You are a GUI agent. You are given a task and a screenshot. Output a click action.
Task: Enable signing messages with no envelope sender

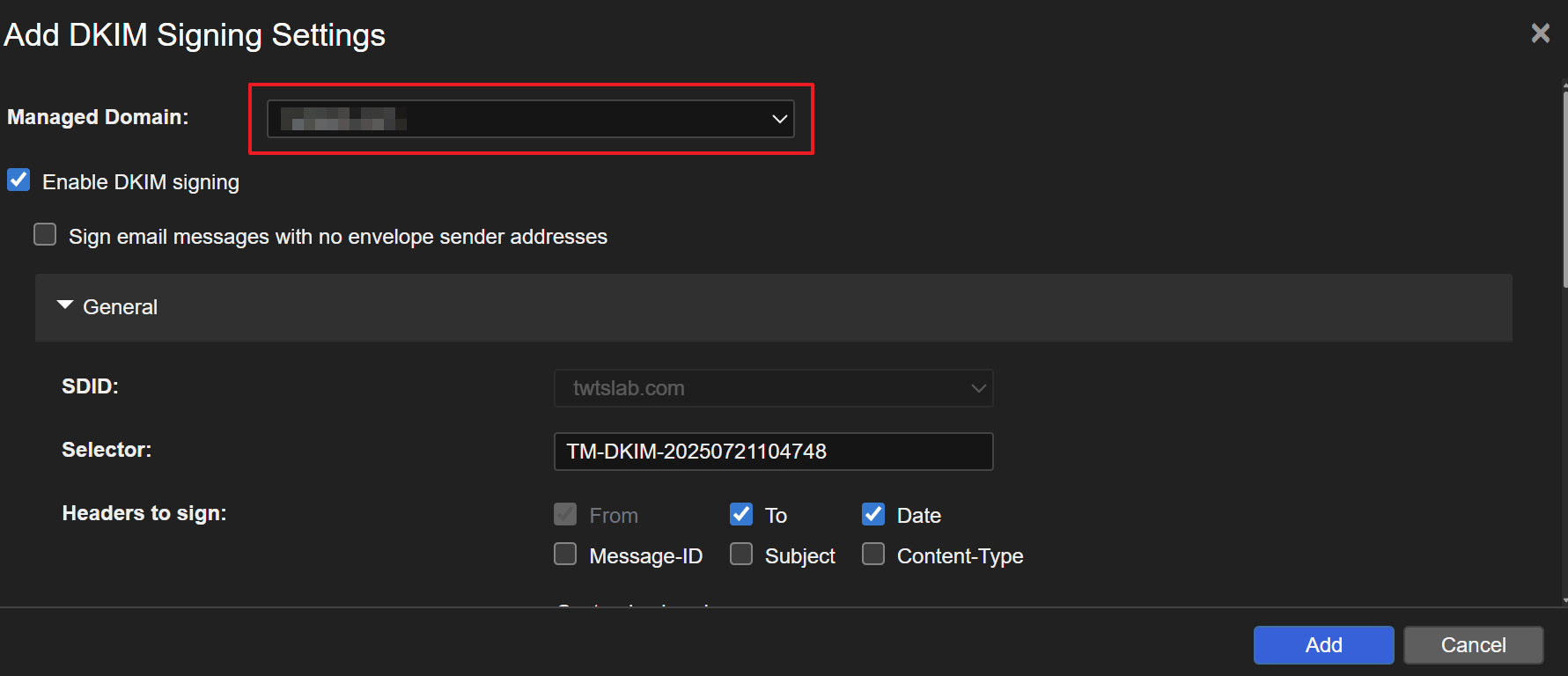tap(45, 235)
